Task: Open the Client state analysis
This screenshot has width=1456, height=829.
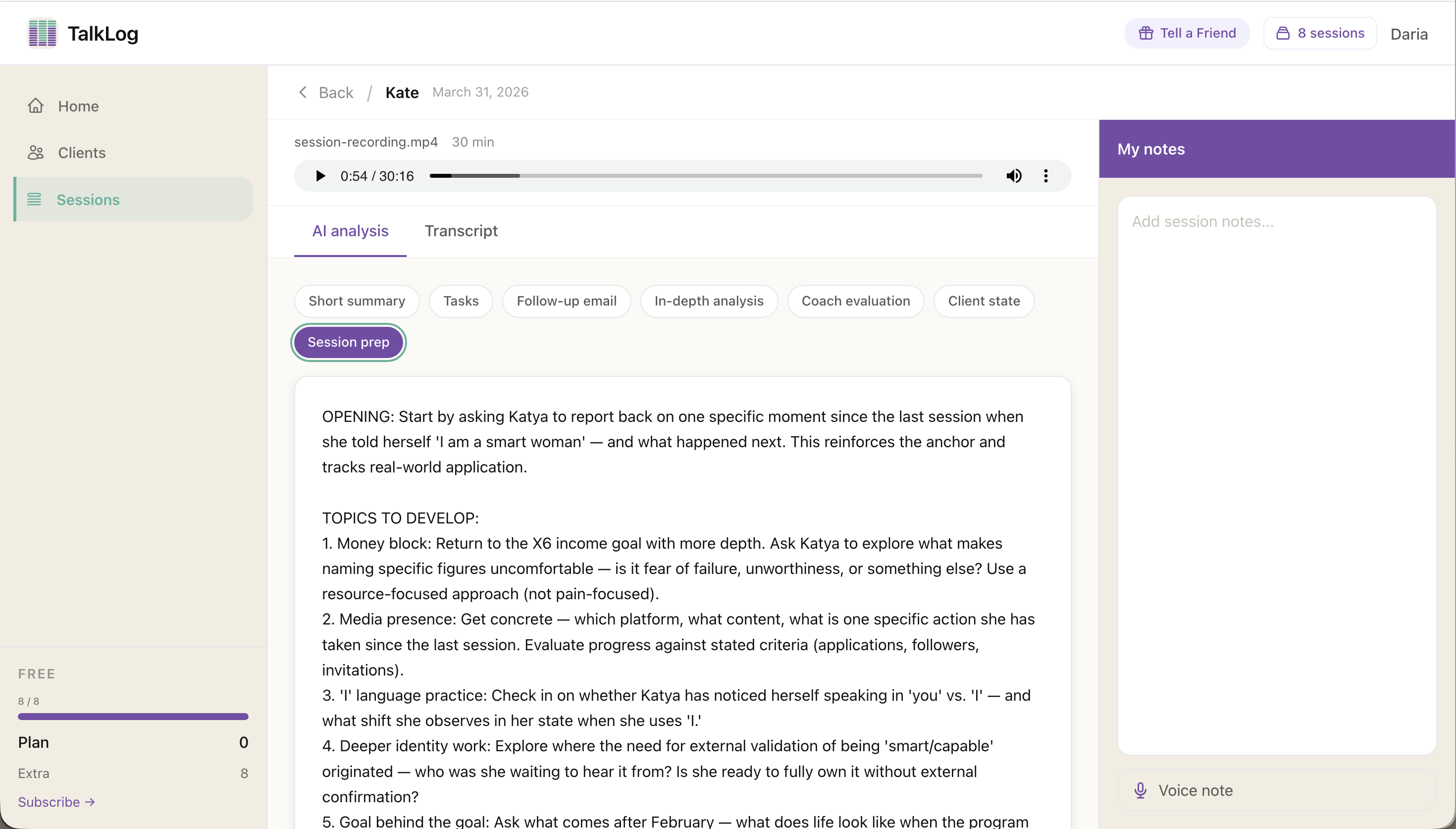Action: click(x=984, y=301)
